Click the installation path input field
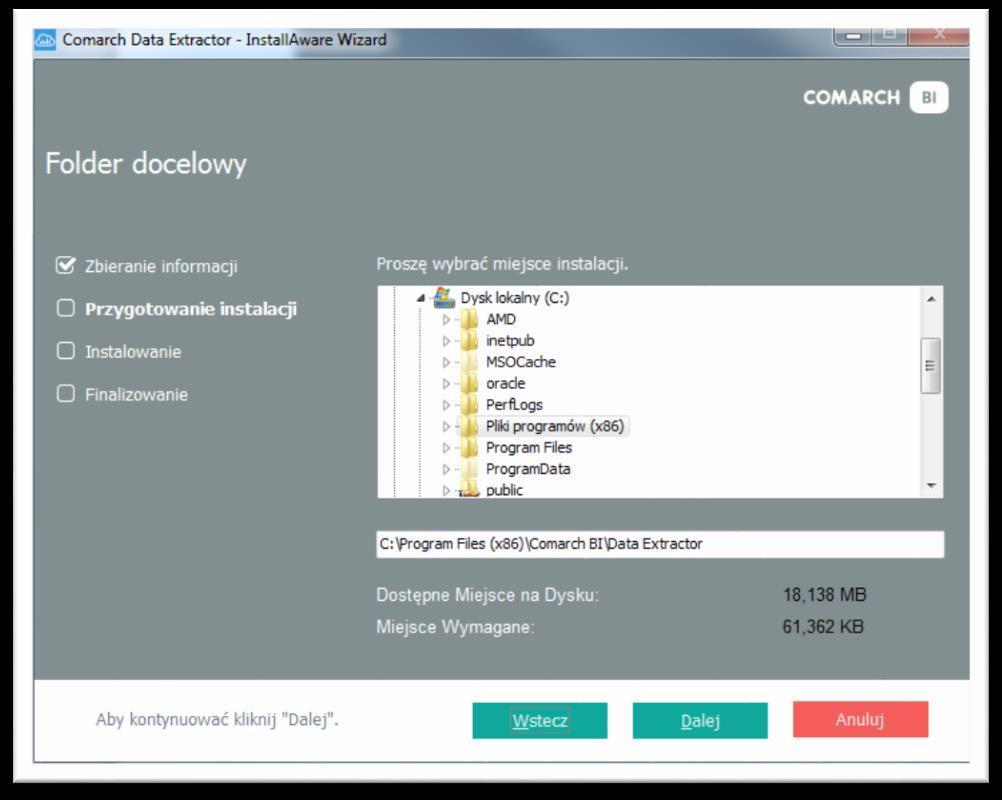 [660, 544]
